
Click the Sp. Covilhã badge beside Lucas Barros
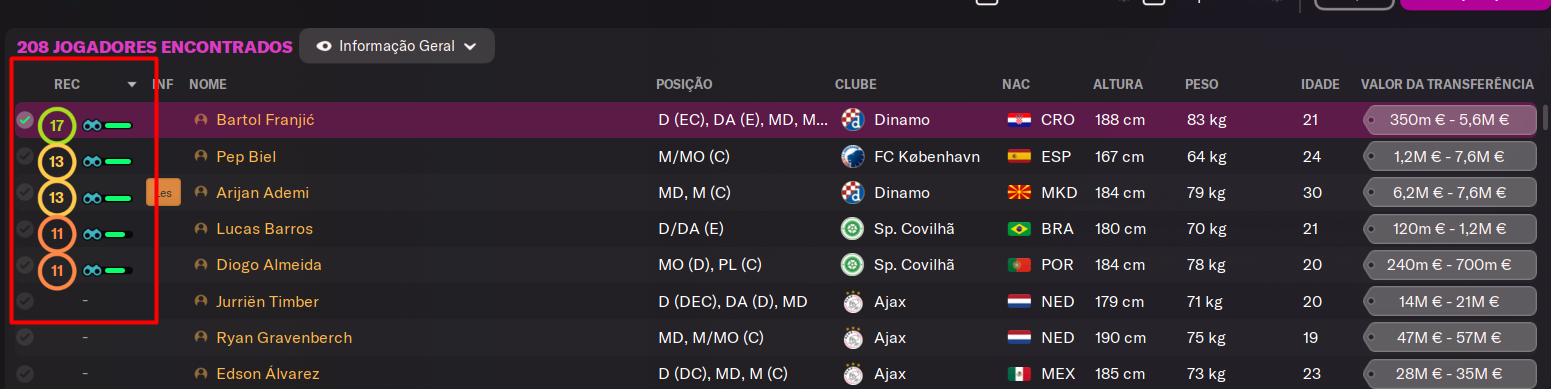[x=853, y=229]
